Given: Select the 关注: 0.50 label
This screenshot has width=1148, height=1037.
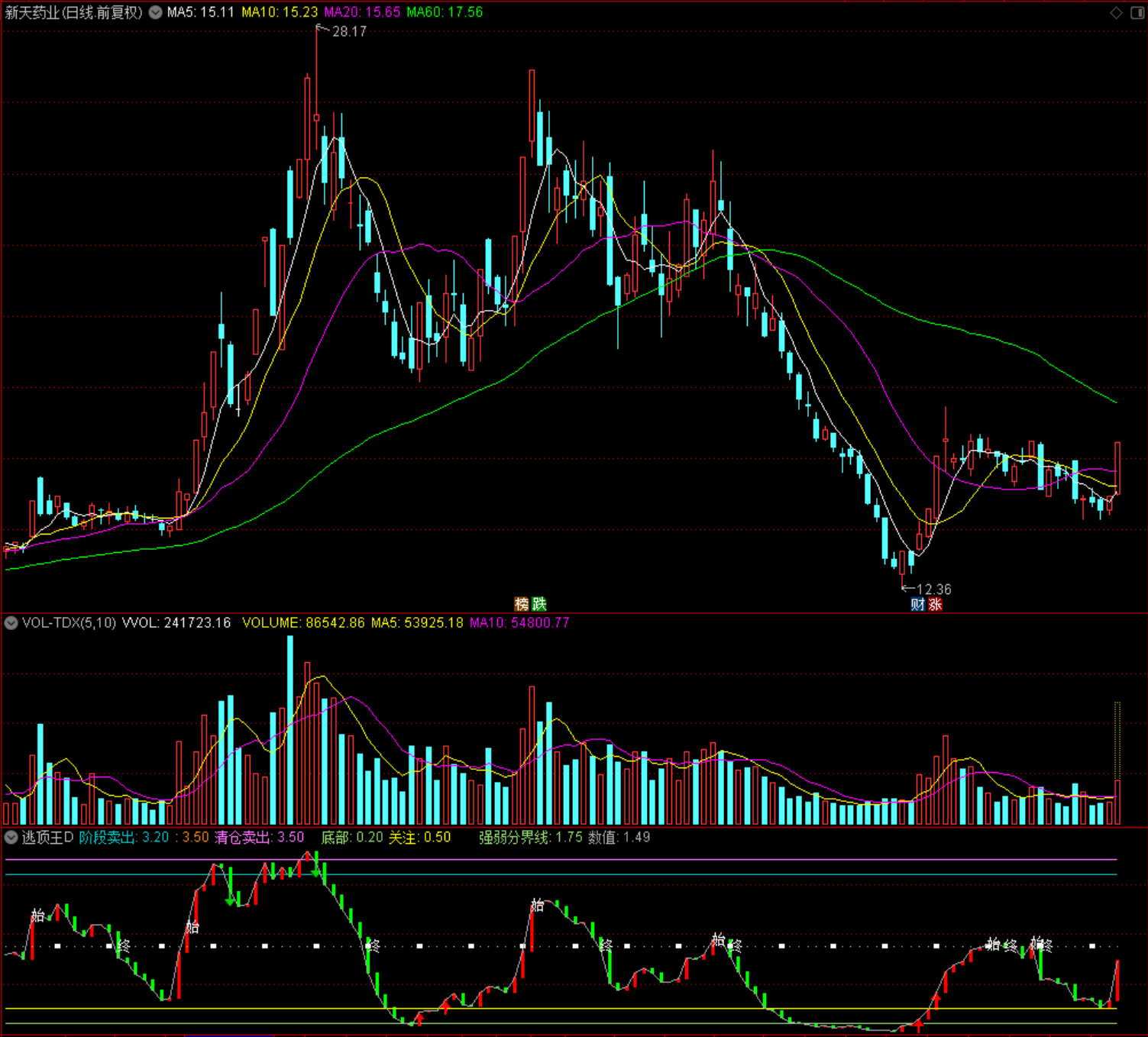Looking at the screenshot, I should (419, 838).
